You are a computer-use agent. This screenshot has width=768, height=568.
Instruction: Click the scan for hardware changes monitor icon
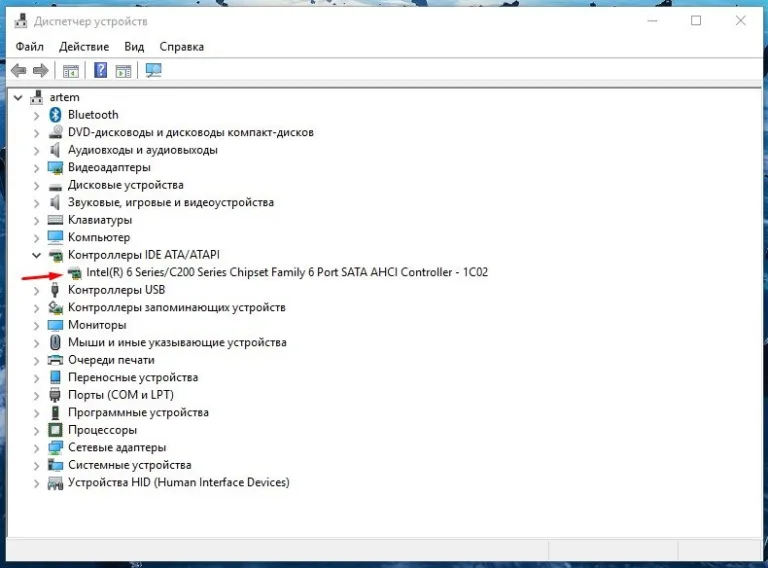(x=153, y=71)
